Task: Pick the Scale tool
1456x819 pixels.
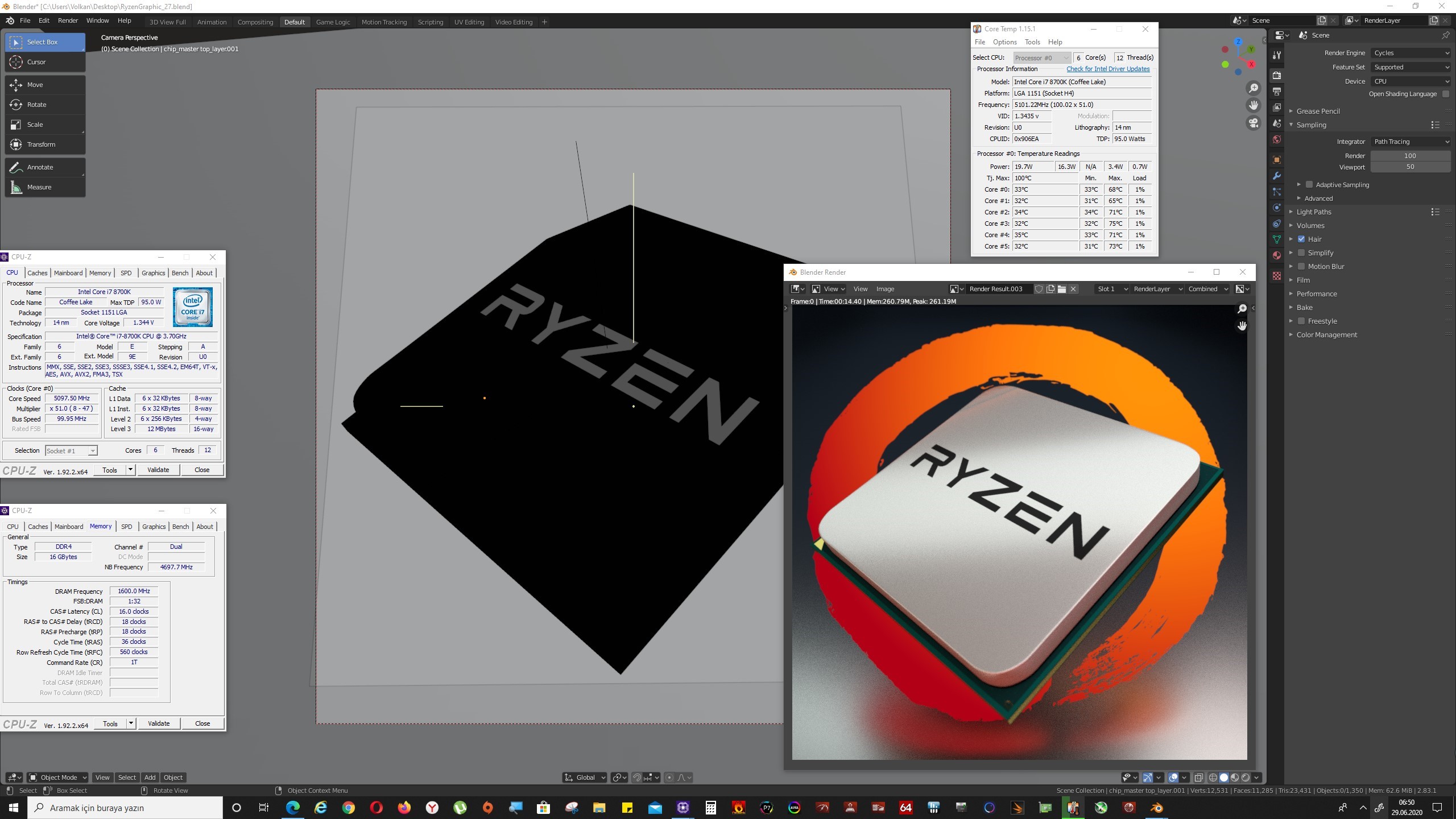Action: click(45, 125)
